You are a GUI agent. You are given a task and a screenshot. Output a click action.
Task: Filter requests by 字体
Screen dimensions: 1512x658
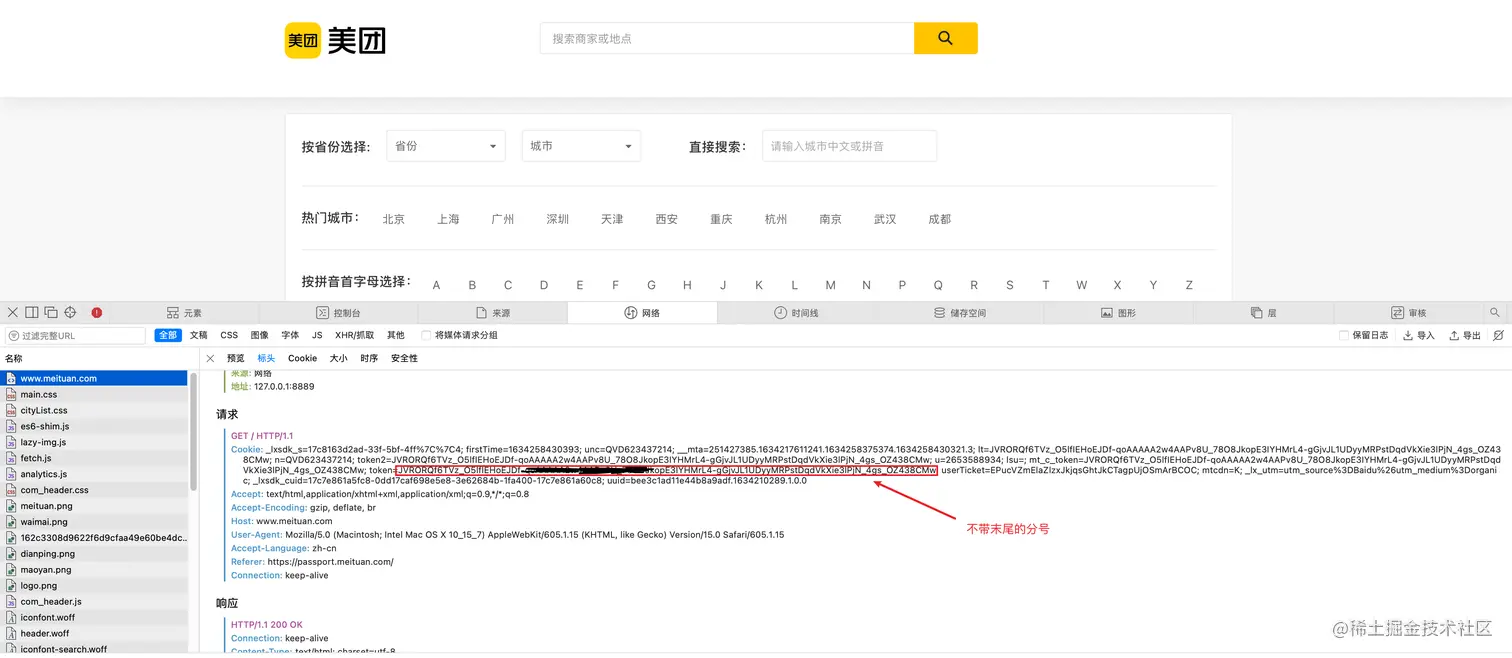click(290, 336)
